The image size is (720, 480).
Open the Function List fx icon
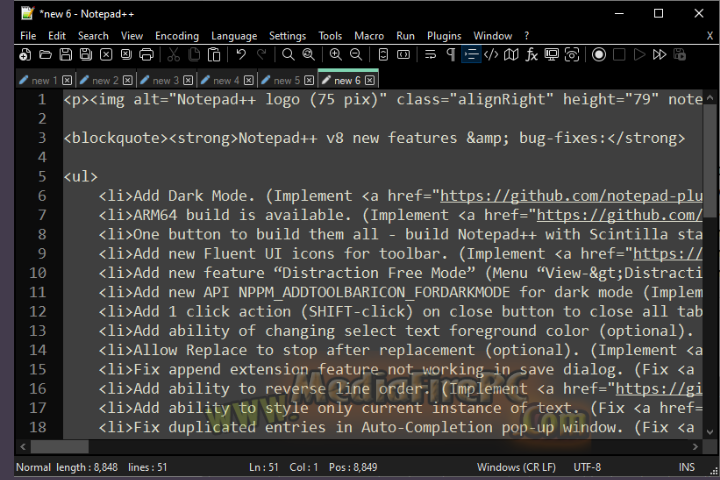pyautogui.click(x=531, y=55)
